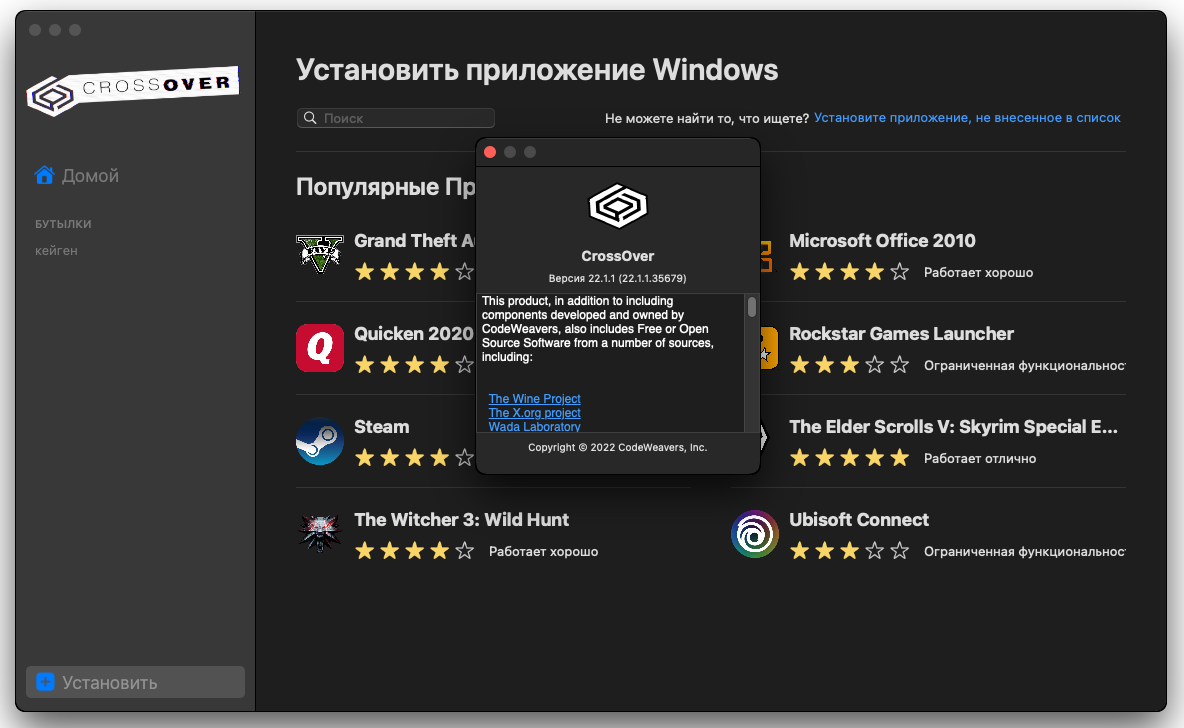The height and width of the screenshot is (728, 1184).
Task: Open the Ubisoft Connect swirl icon
Action: coord(754,533)
